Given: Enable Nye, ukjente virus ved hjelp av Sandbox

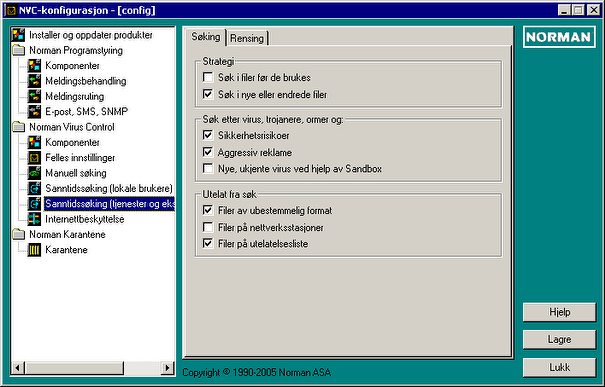Looking at the screenshot, I should 208,169.
